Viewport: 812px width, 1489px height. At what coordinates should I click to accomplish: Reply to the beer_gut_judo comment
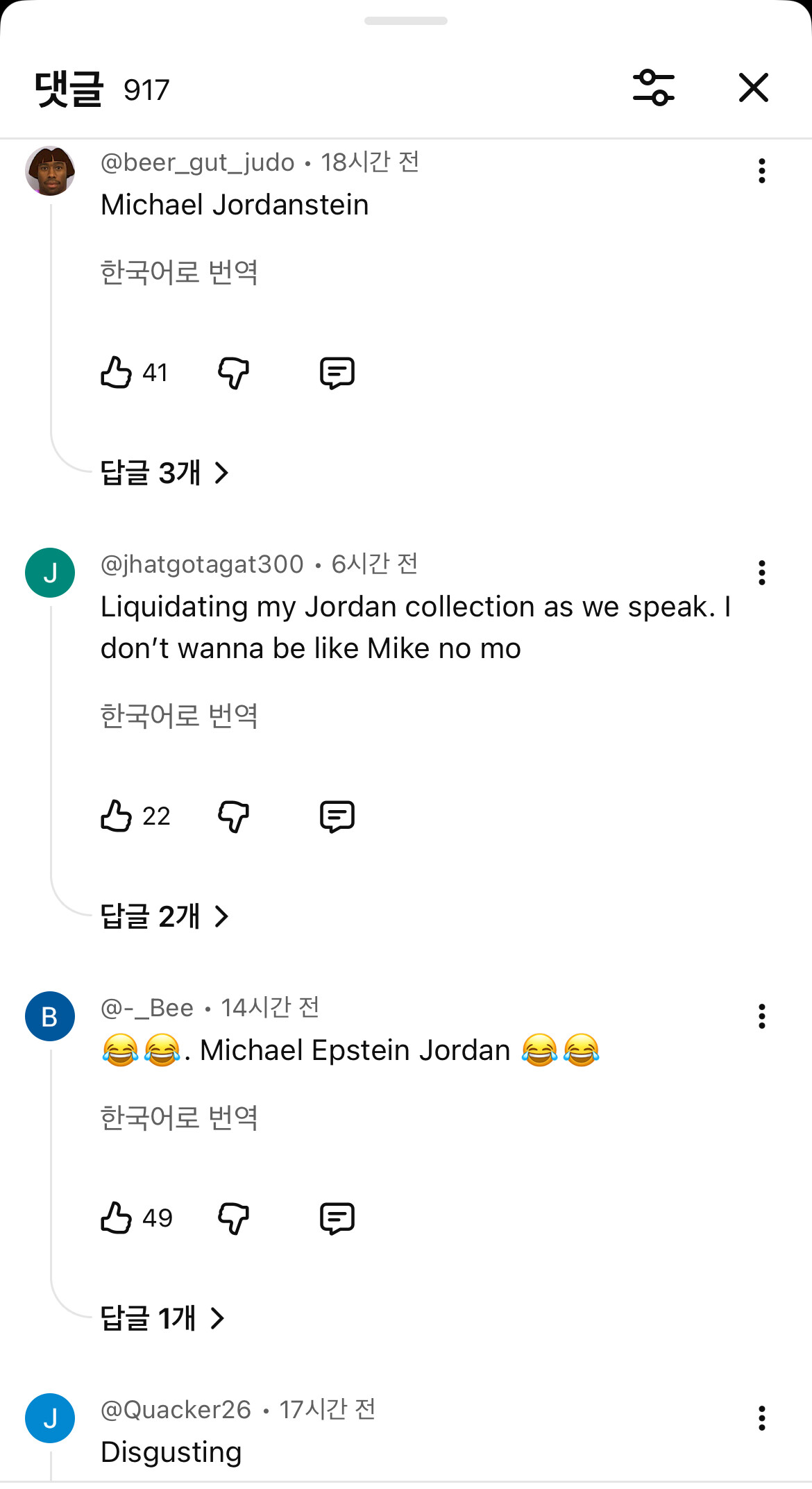(337, 373)
